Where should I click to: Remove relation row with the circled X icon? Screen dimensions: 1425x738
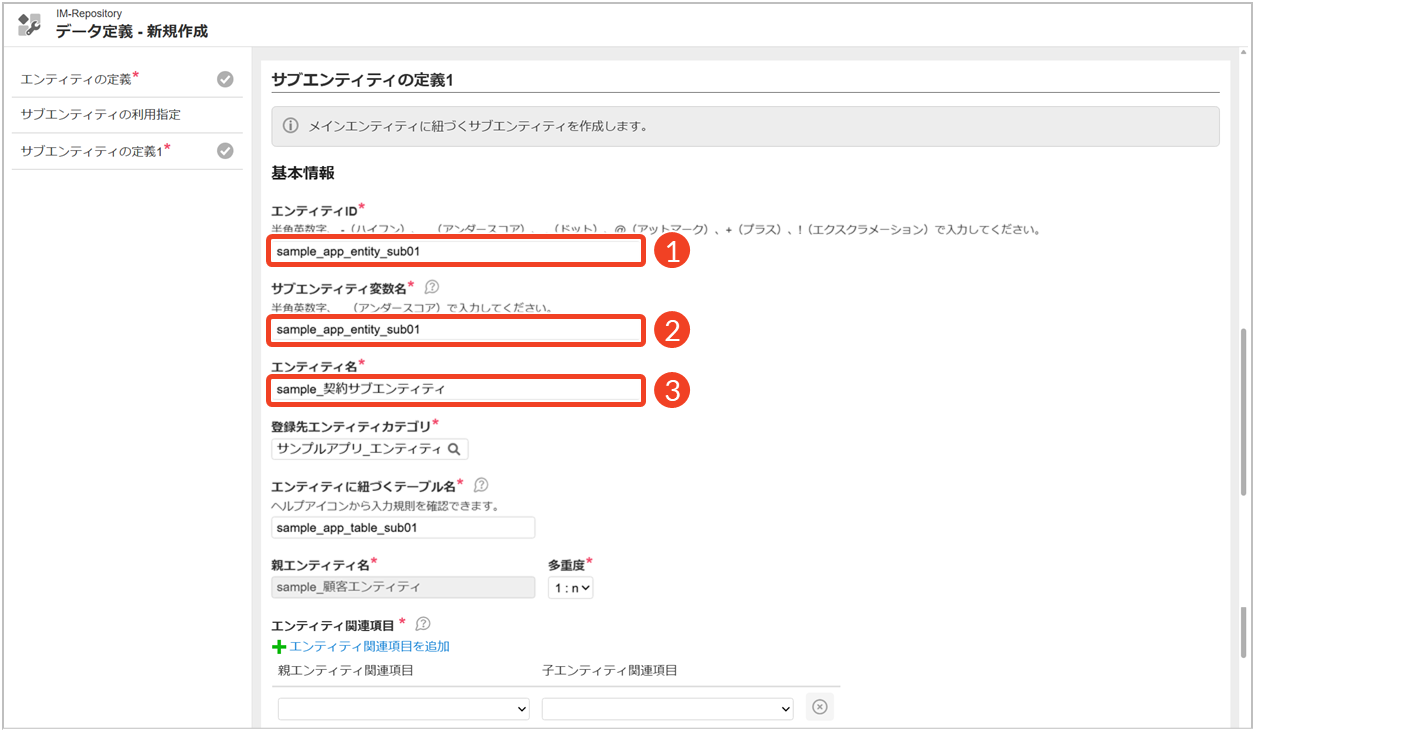[819, 707]
